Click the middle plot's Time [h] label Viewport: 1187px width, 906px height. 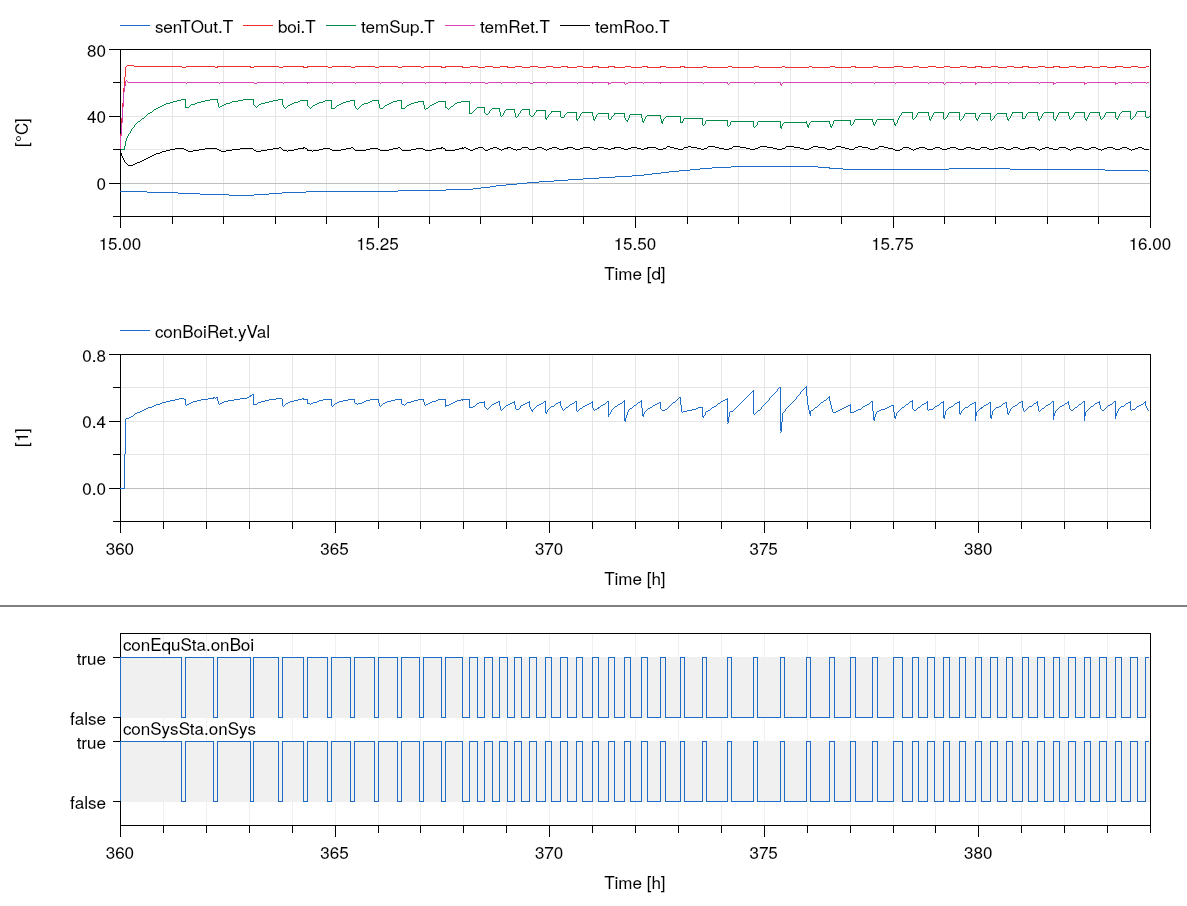tap(634, 578)
